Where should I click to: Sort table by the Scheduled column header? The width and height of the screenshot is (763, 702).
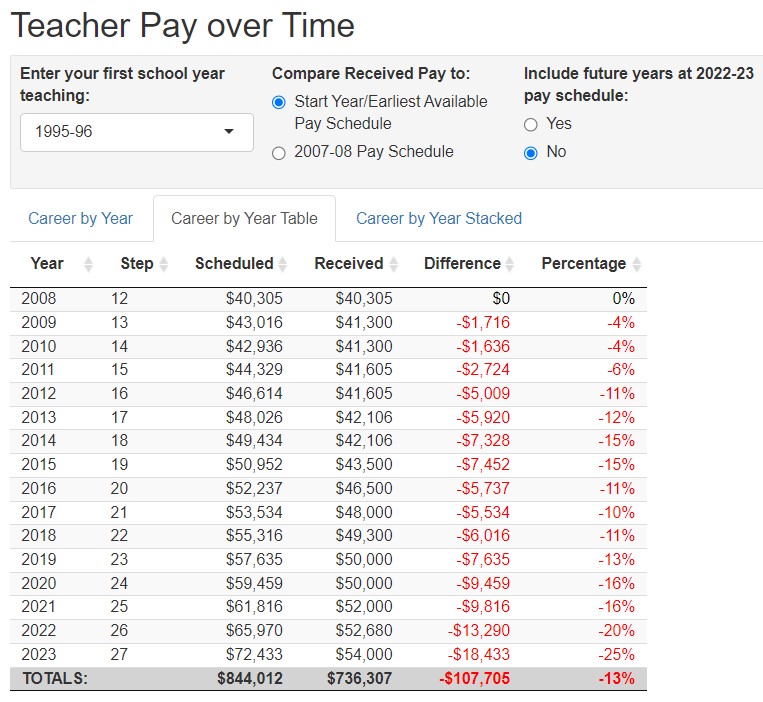point(234,264)
